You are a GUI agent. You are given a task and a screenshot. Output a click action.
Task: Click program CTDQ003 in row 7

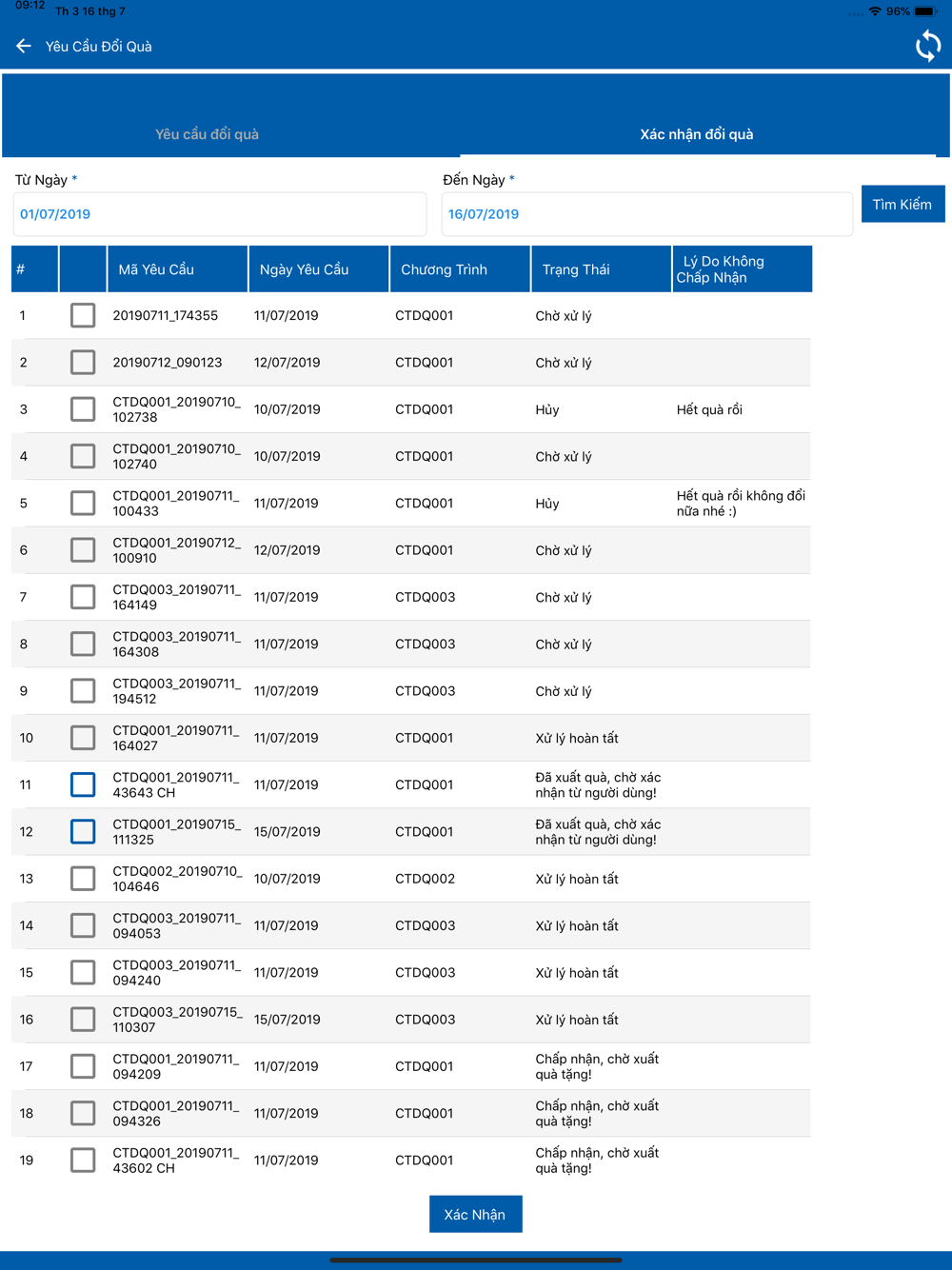coord(425,597)
